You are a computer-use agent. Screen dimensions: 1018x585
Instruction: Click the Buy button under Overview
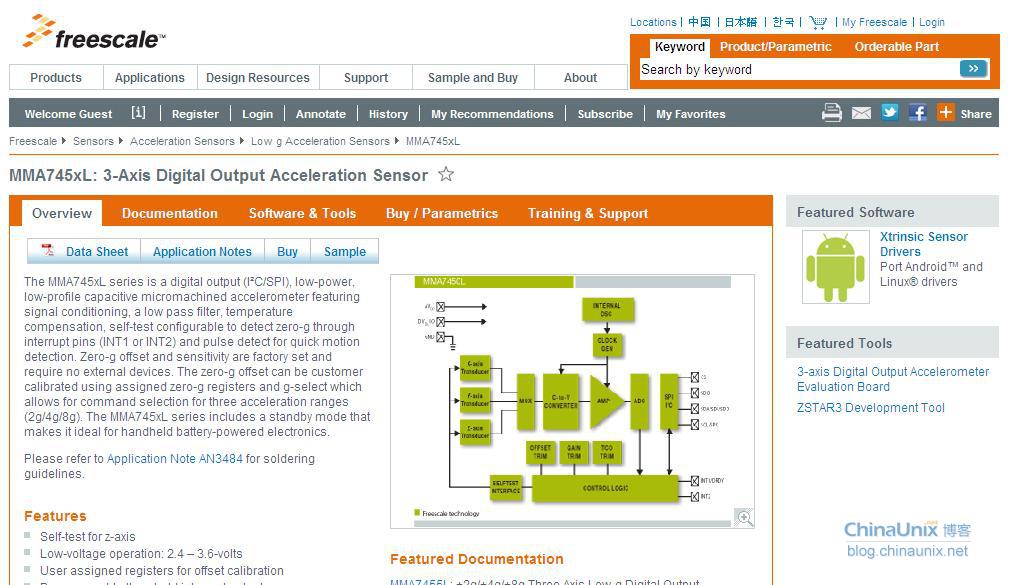click(288, 251)
